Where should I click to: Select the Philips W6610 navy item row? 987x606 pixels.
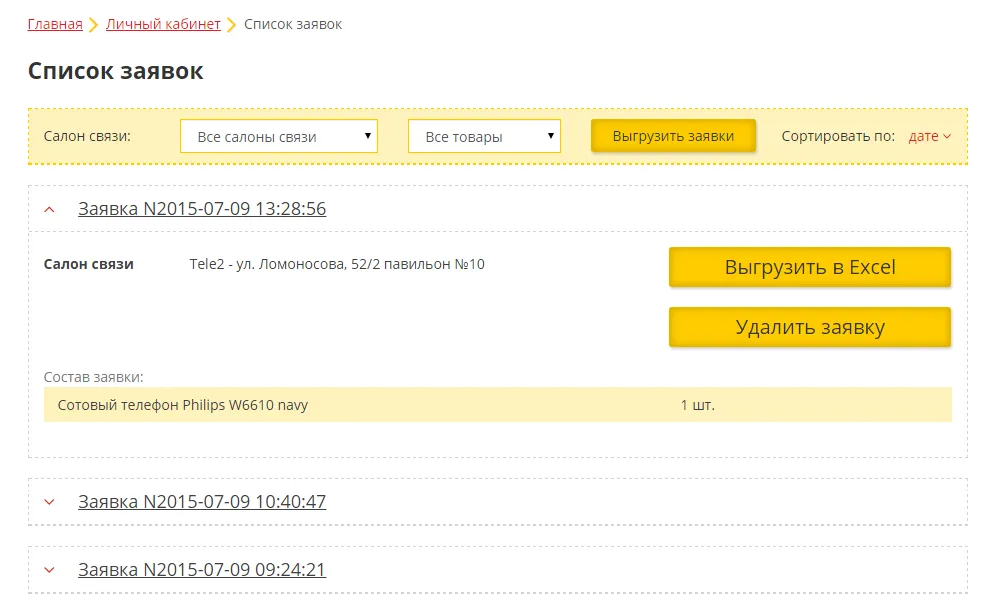(x=183, y=405)
